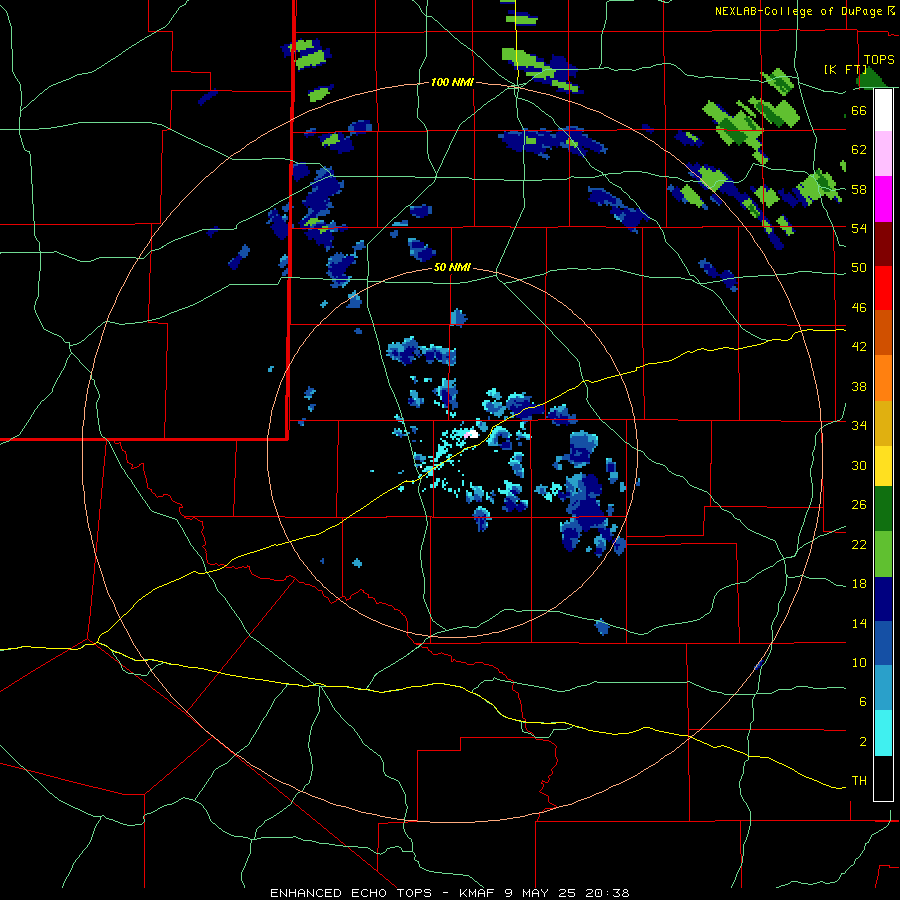Screen dimensions: 900x900
Task: Select the yellow legend swatch
Action: tap(883, 466)
